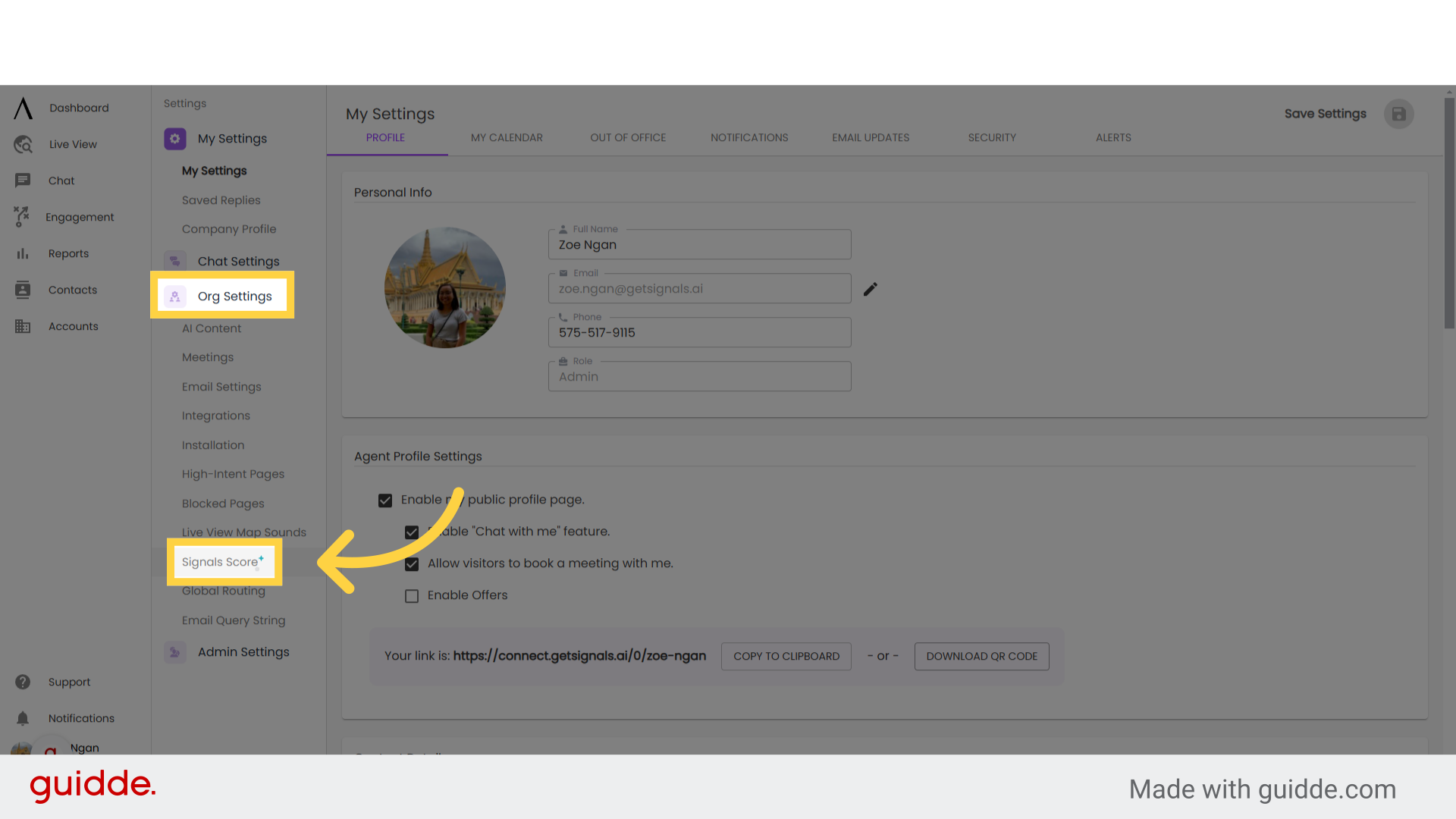Open the Accounts building icon
The width and height of the screenshot is (1456, 819).
click(23, 326)
